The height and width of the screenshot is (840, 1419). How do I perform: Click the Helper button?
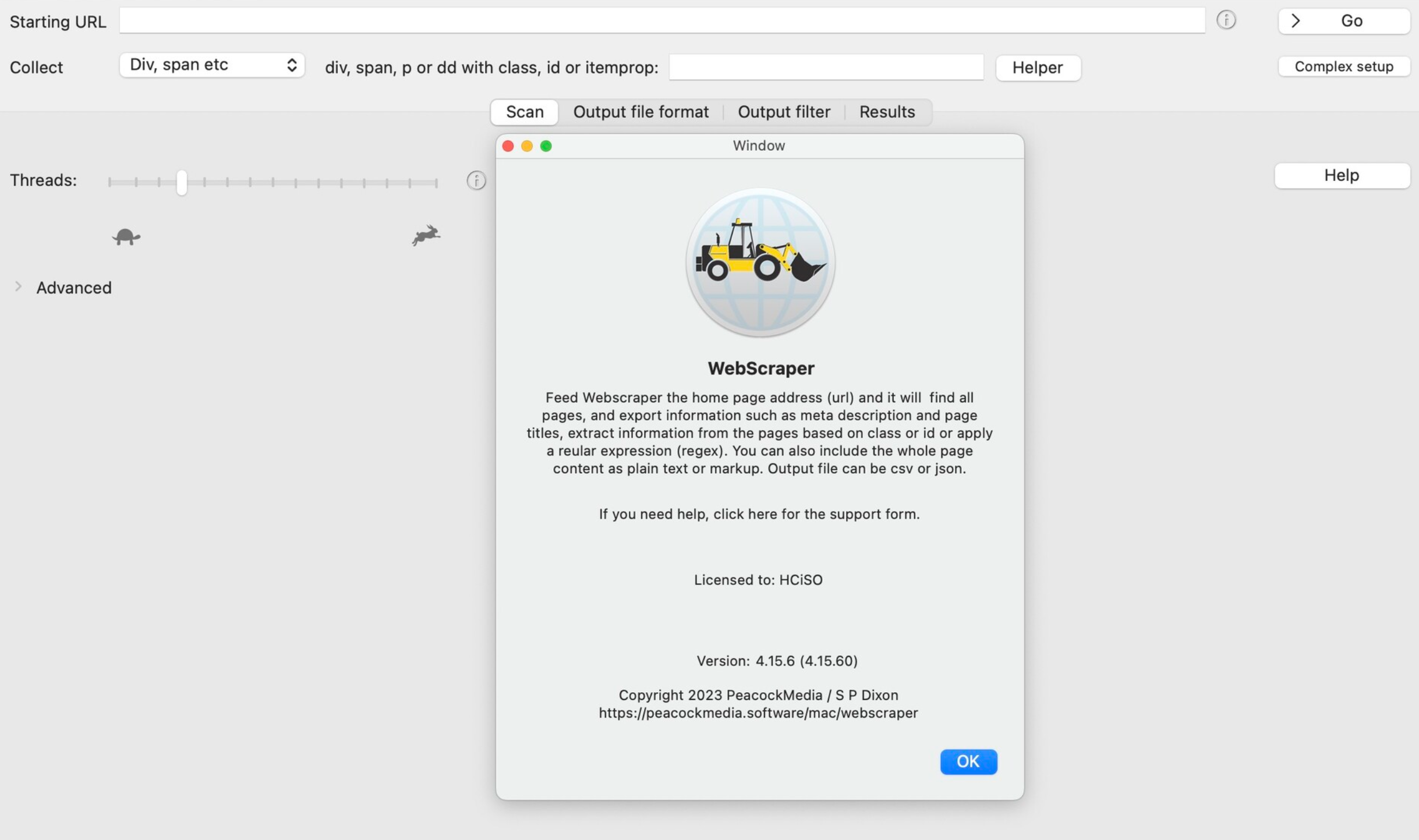(x=1038, y=68)
